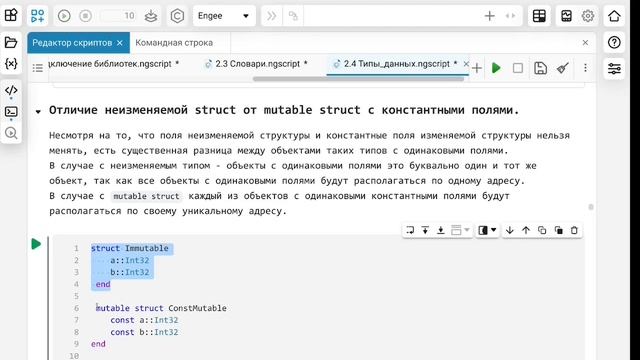Open the библиотек.ngscript file tab

pos(113,64)
